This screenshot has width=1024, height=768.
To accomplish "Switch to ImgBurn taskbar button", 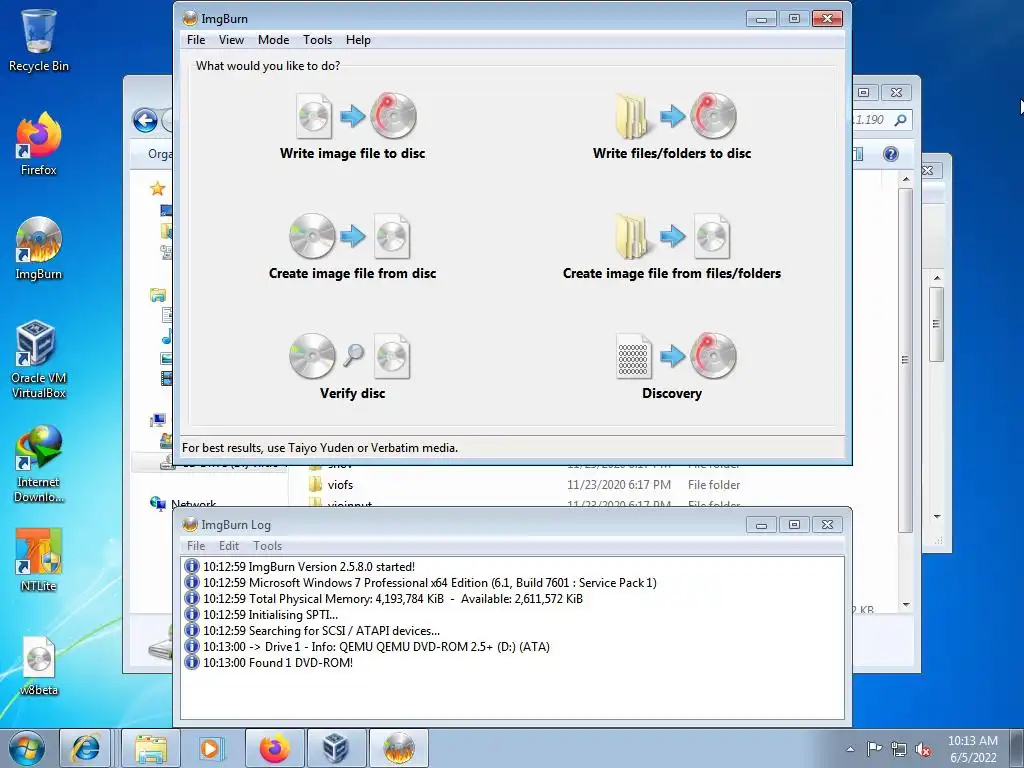I will (x=398, y=748).
